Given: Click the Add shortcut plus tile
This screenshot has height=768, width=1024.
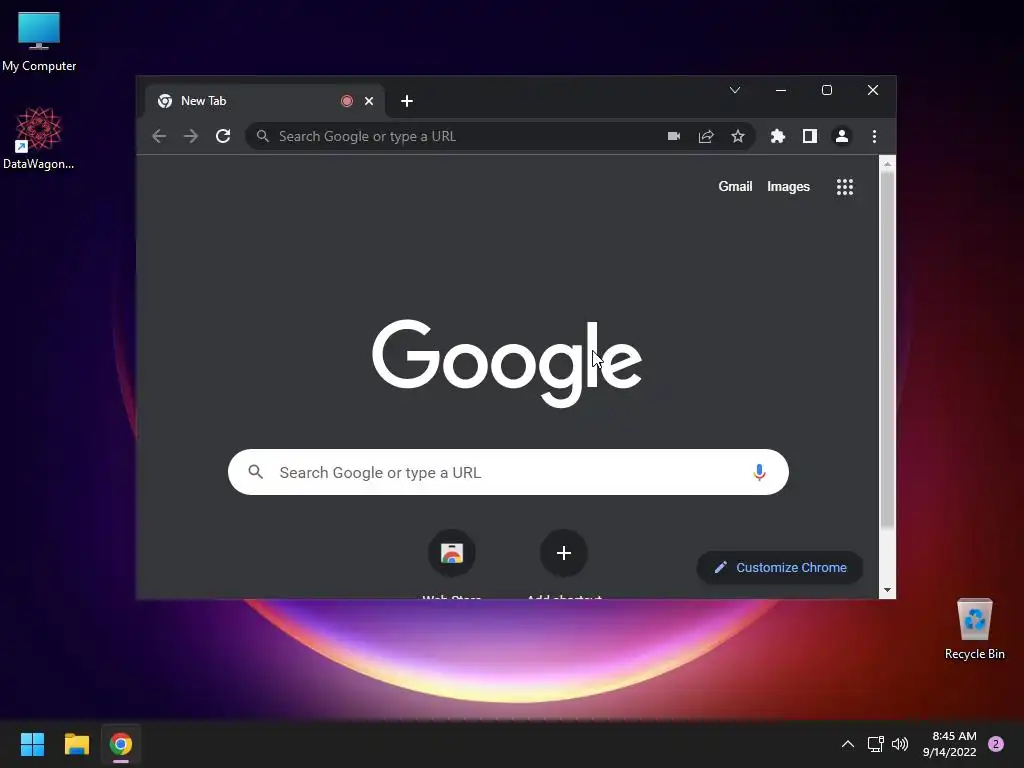Looking at the screenshot, I should pos(564,553).
